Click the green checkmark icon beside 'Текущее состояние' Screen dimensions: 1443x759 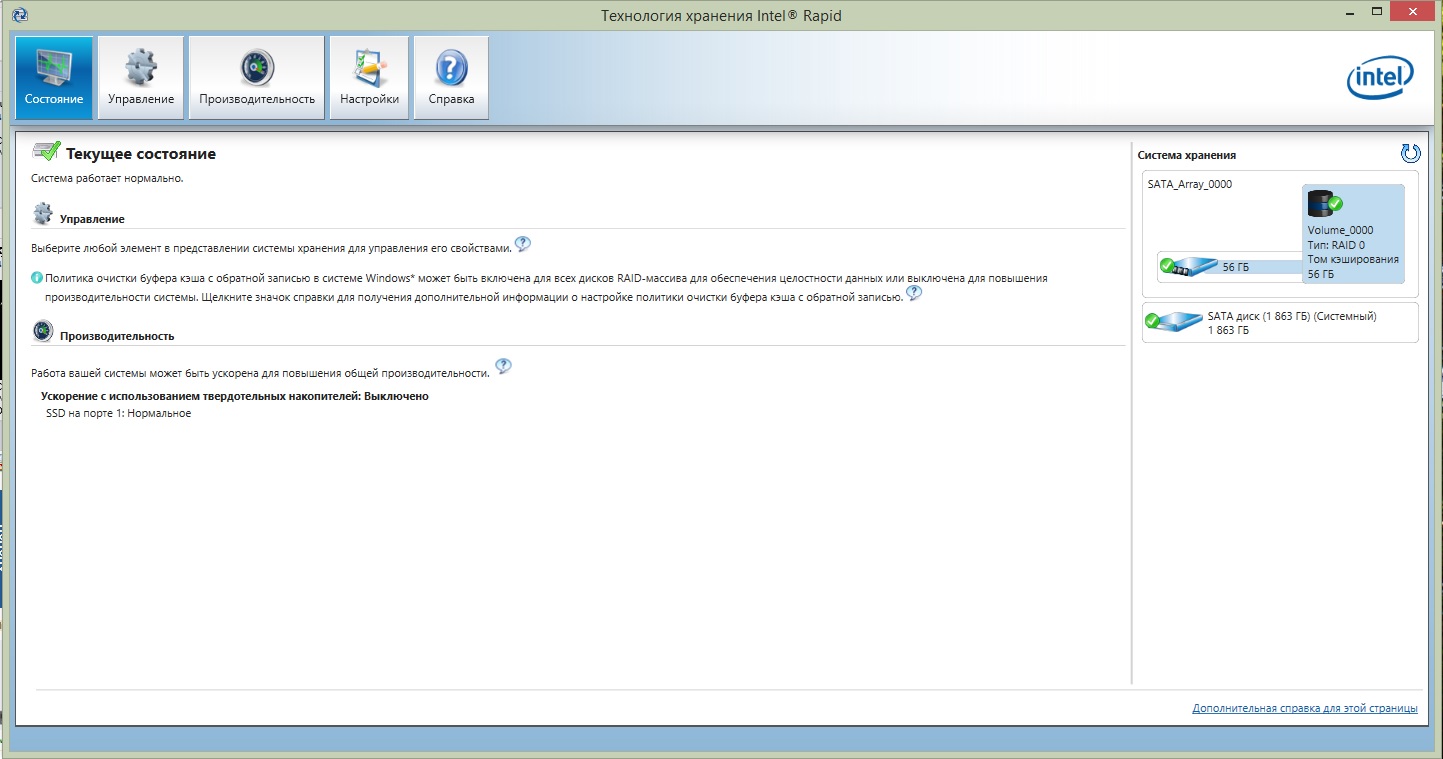pyautogui.click(x=46, y=152)
